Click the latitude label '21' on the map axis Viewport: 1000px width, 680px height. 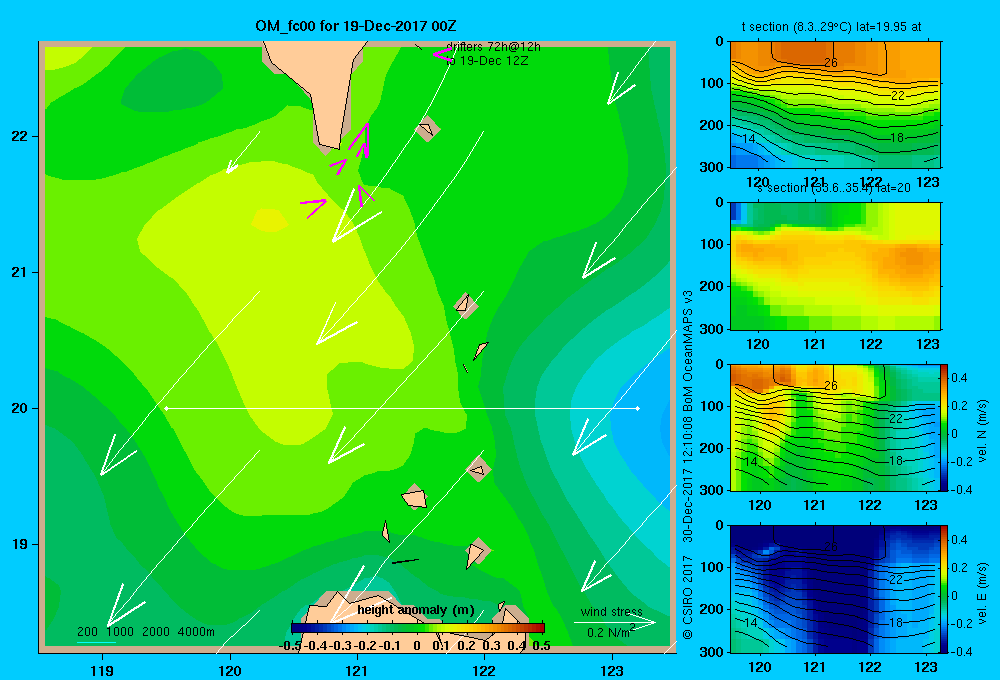click(x=20, y=272)
